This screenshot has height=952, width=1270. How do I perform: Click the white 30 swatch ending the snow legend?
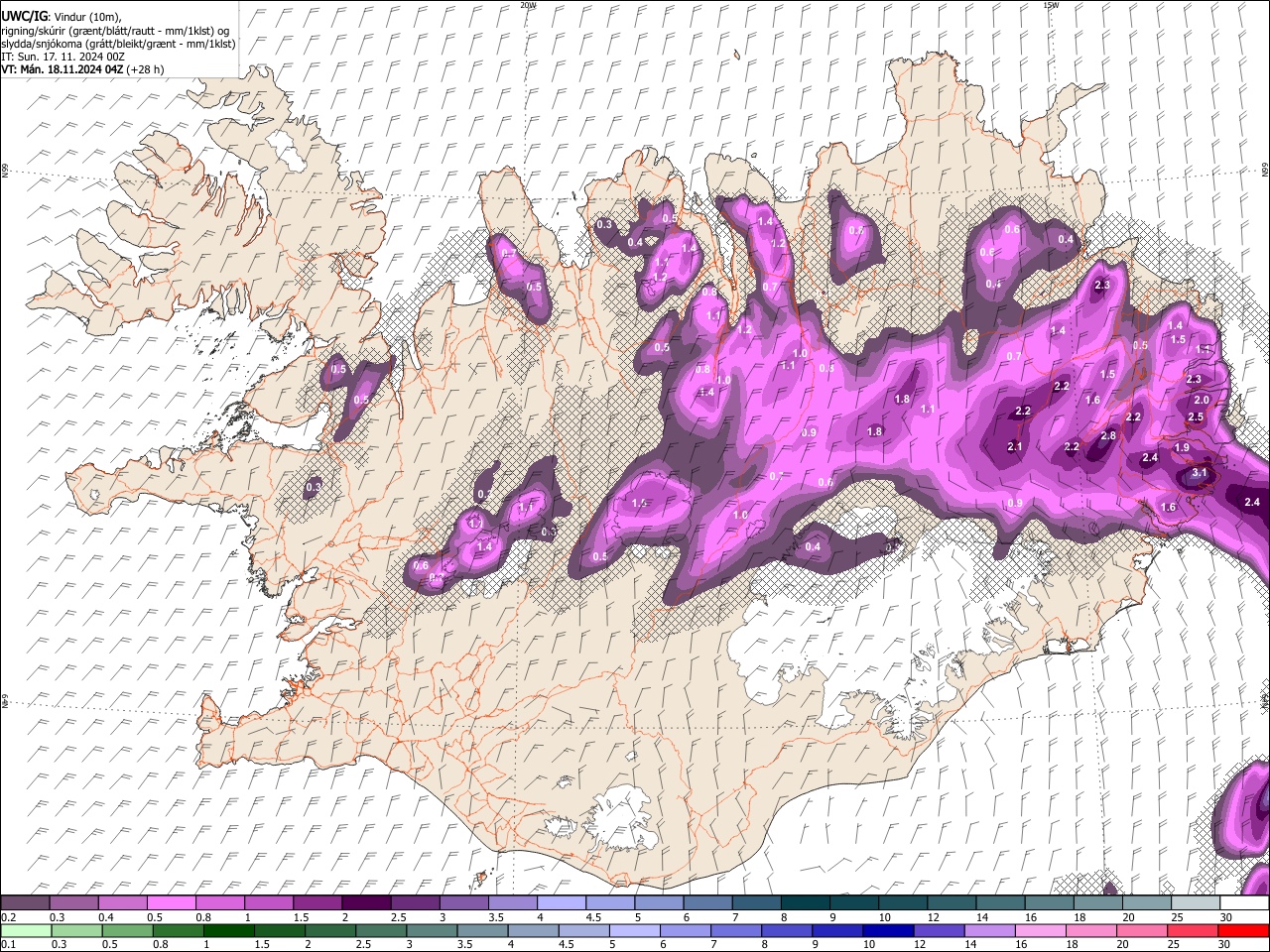(x=1244, y=902)
